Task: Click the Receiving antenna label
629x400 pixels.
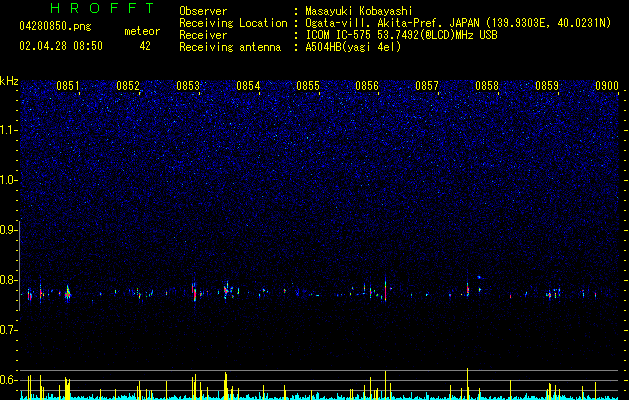Action: point(230,47)
